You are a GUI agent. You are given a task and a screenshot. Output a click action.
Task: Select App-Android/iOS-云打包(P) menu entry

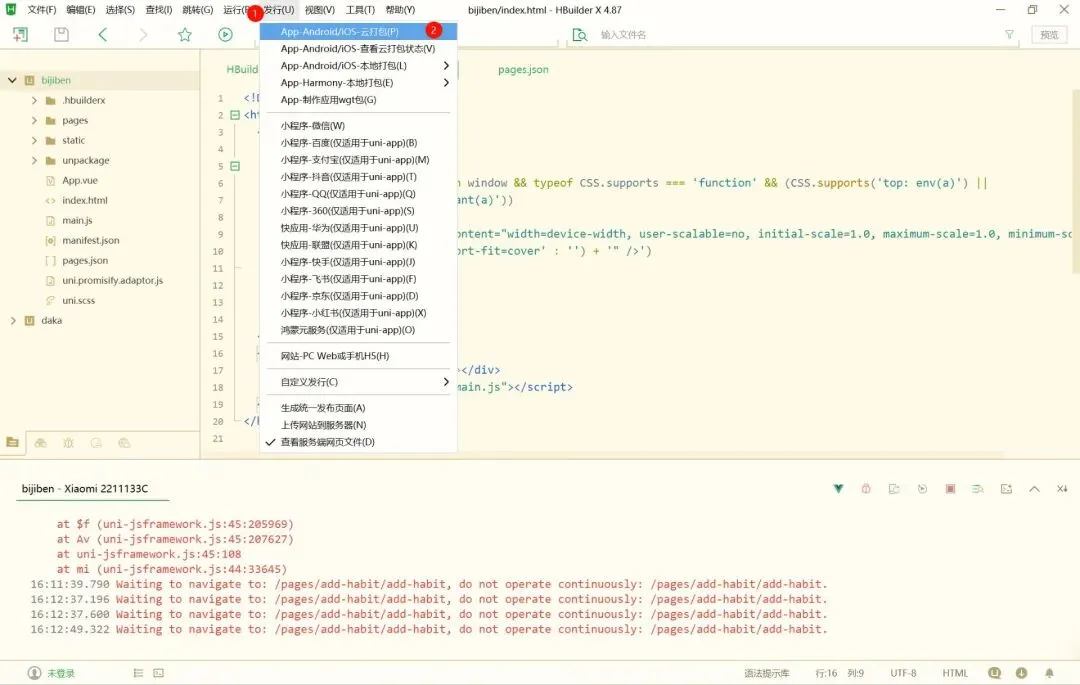[358, 32]
